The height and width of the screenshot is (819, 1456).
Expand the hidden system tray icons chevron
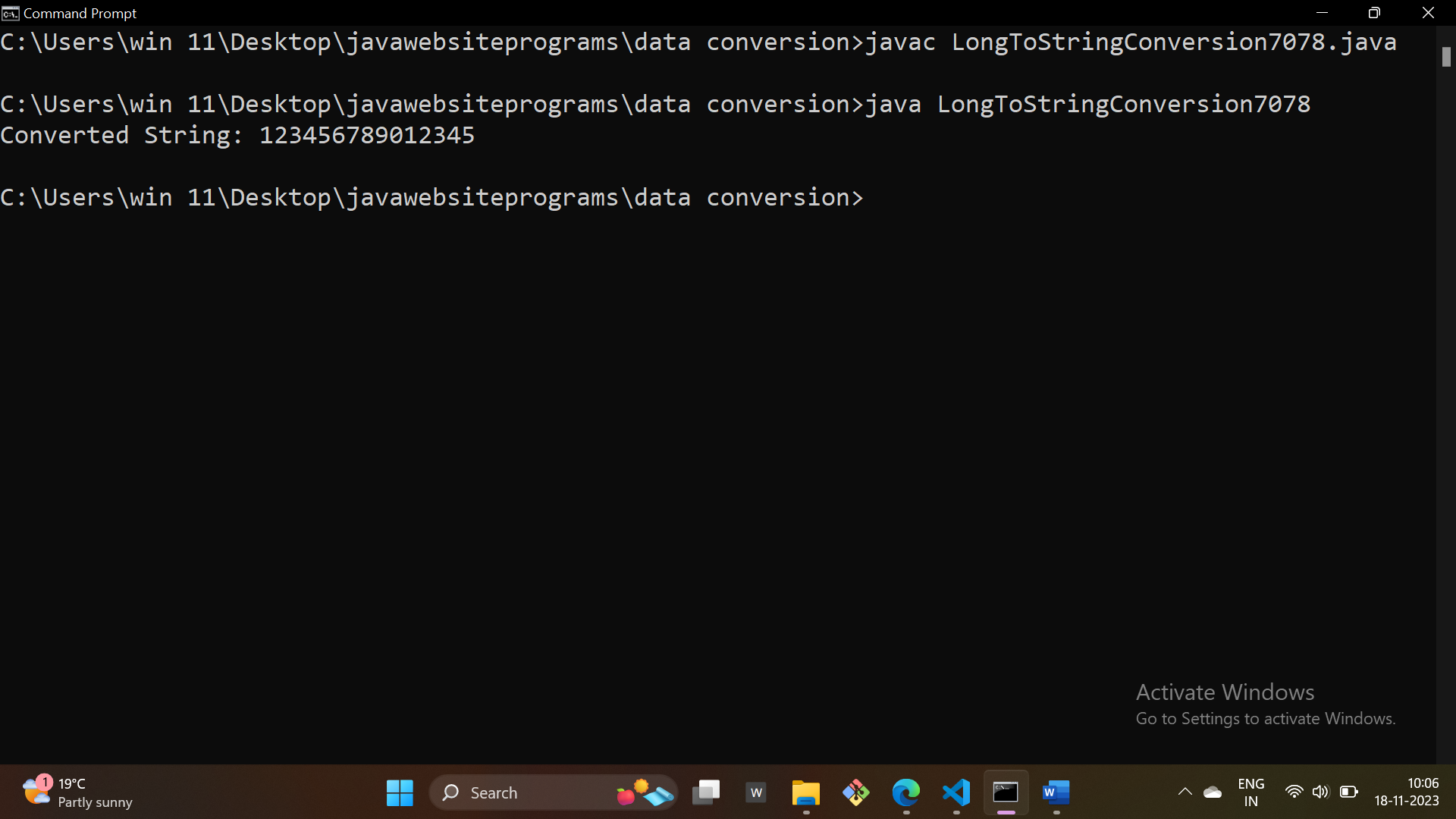pos(1185,792)
